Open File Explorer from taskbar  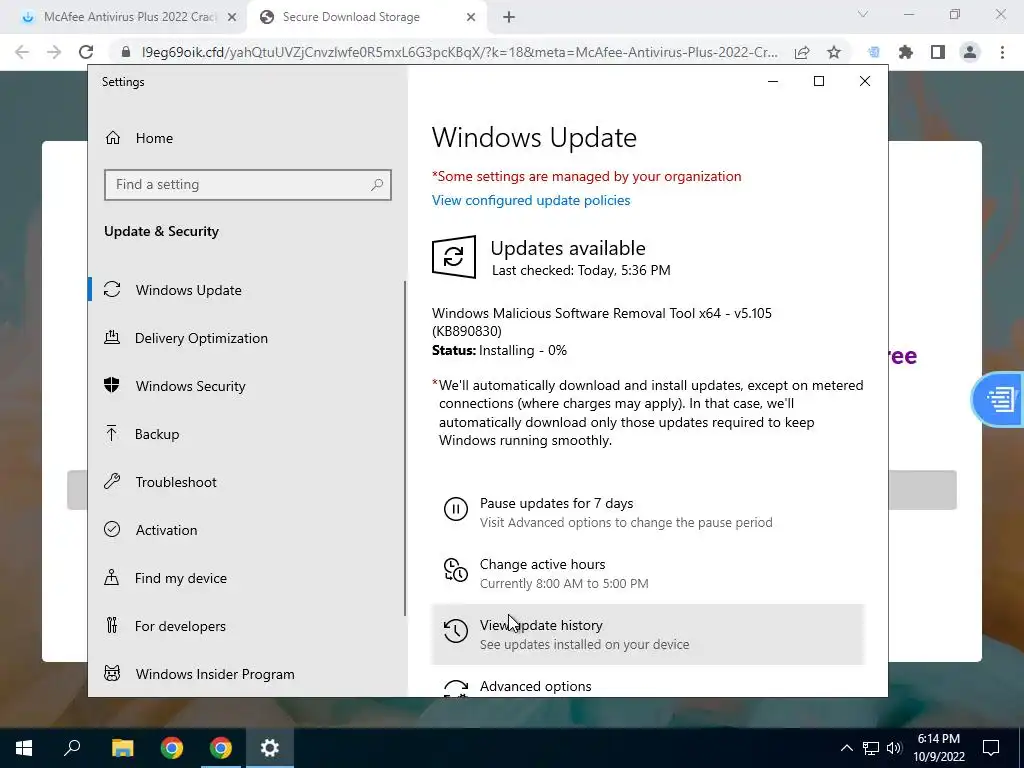[x=122, y=748]
